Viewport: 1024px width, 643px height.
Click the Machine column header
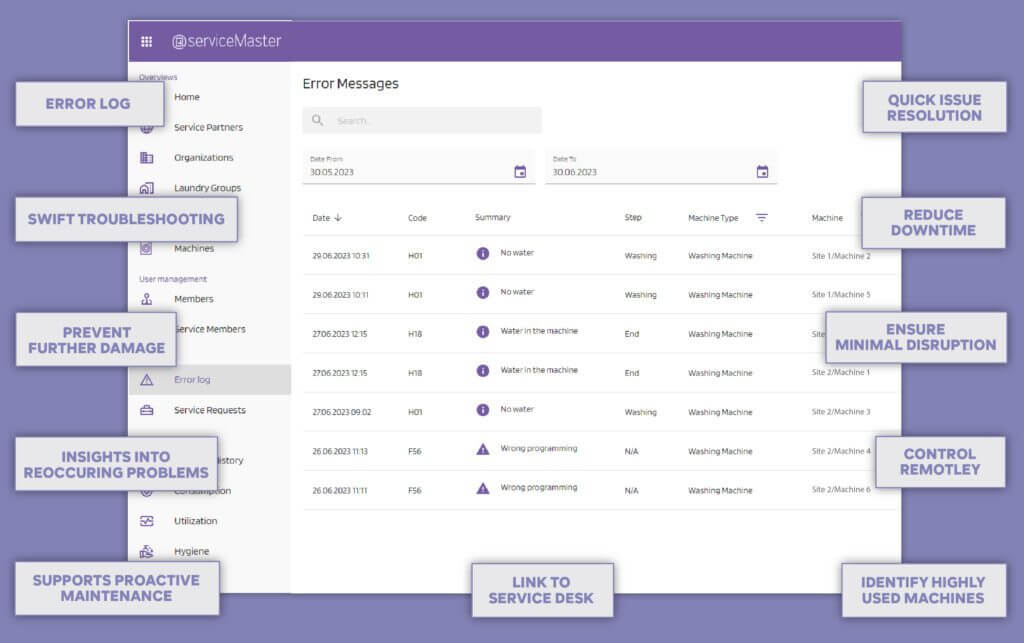point(827,218)
